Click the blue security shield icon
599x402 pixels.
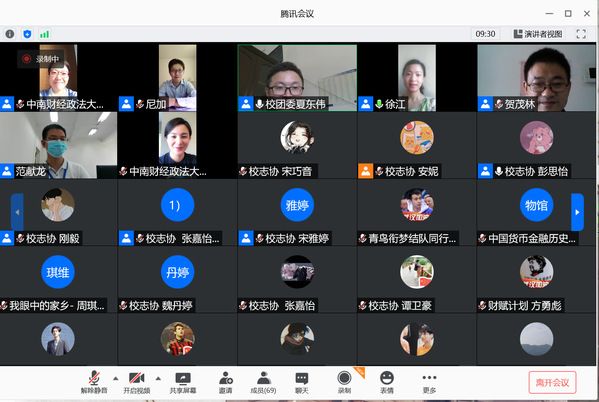click(28, 34)
